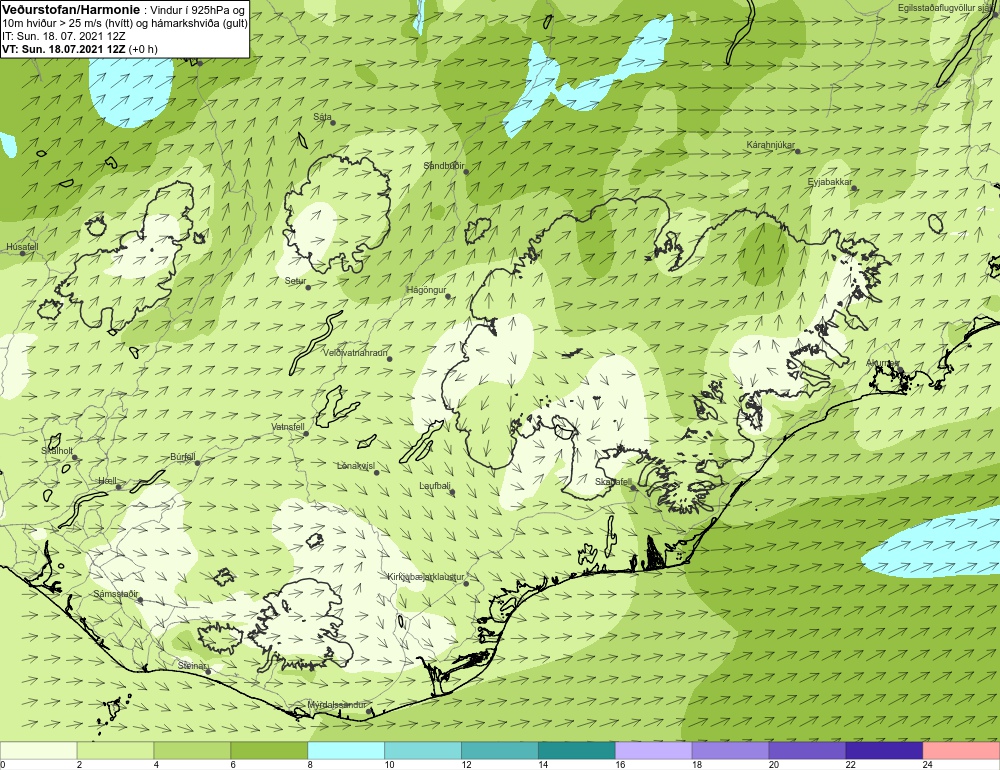This screenshot has width=1000, height=770.
Task: Click the Lónakvísl station label
Action: coord(356,466)
